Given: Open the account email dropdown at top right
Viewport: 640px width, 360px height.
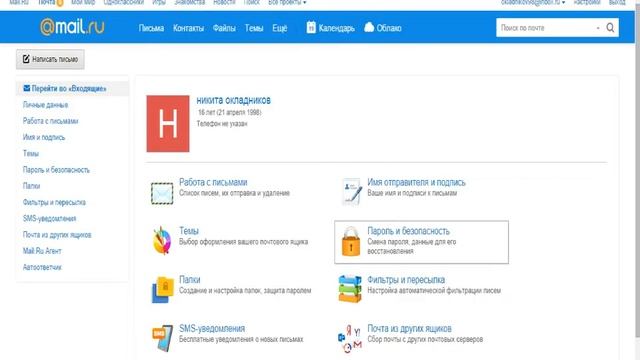Looking at the screenshot, I should (x=533, y=2).
